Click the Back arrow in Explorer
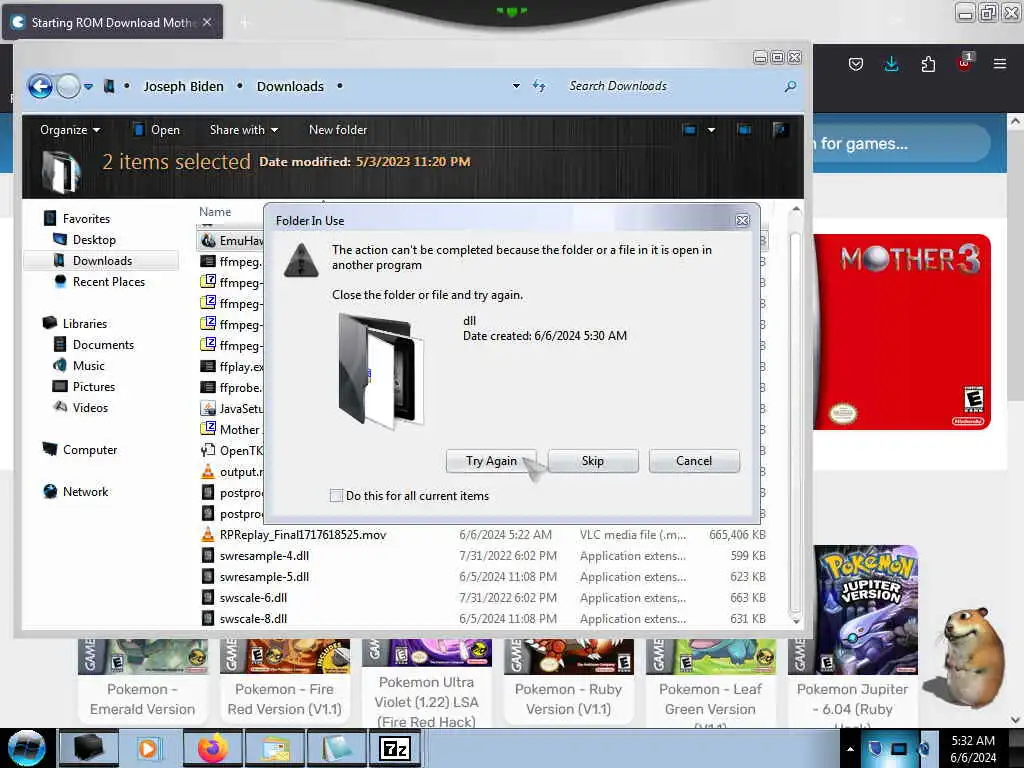1024x768 pixels. click(x=40, y=86)
